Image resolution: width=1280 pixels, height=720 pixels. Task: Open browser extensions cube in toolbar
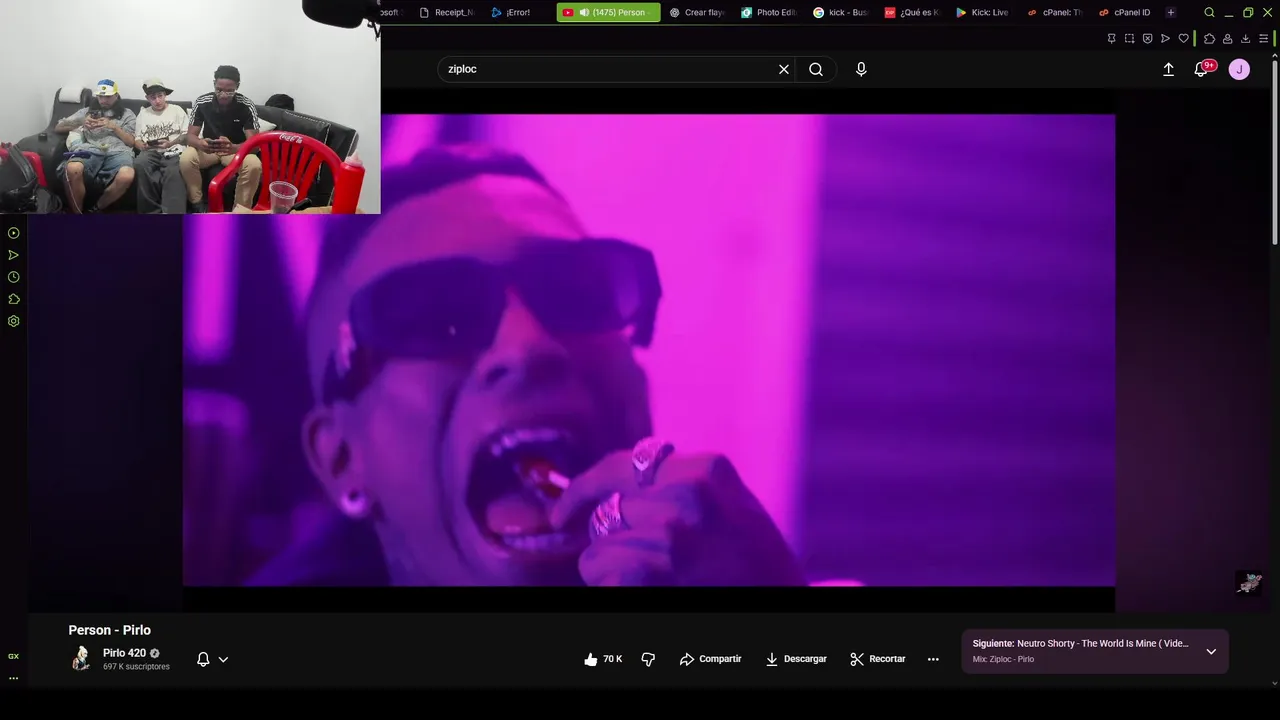pos(1209,38)
